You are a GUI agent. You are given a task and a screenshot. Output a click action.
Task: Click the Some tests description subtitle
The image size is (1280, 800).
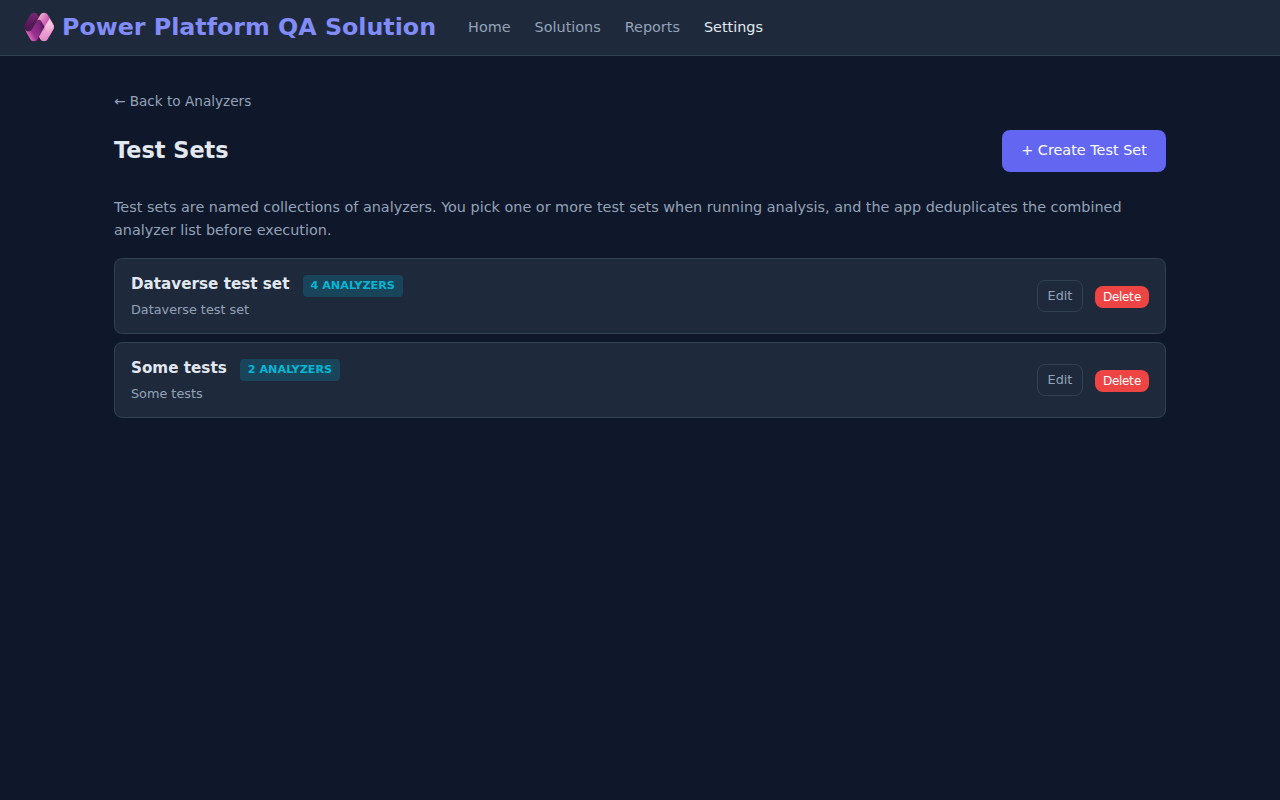(x=167, y=394)
